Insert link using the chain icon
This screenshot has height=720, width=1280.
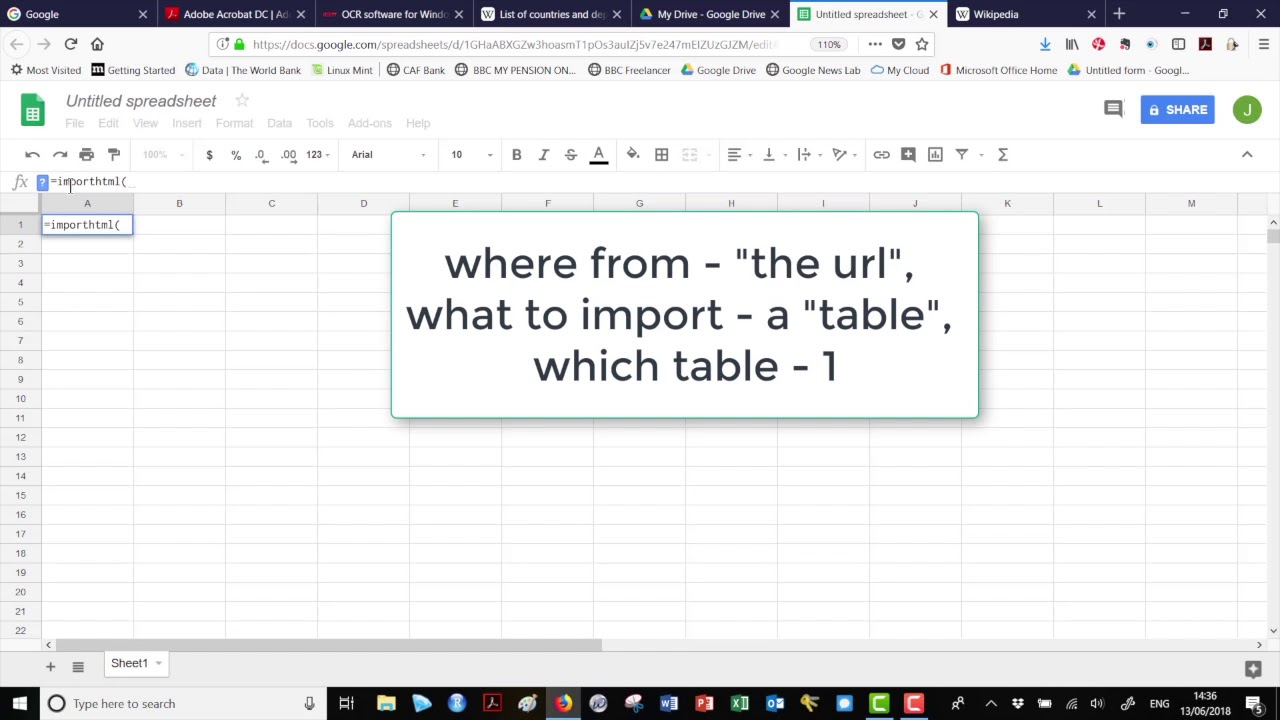tap(881, 154)
